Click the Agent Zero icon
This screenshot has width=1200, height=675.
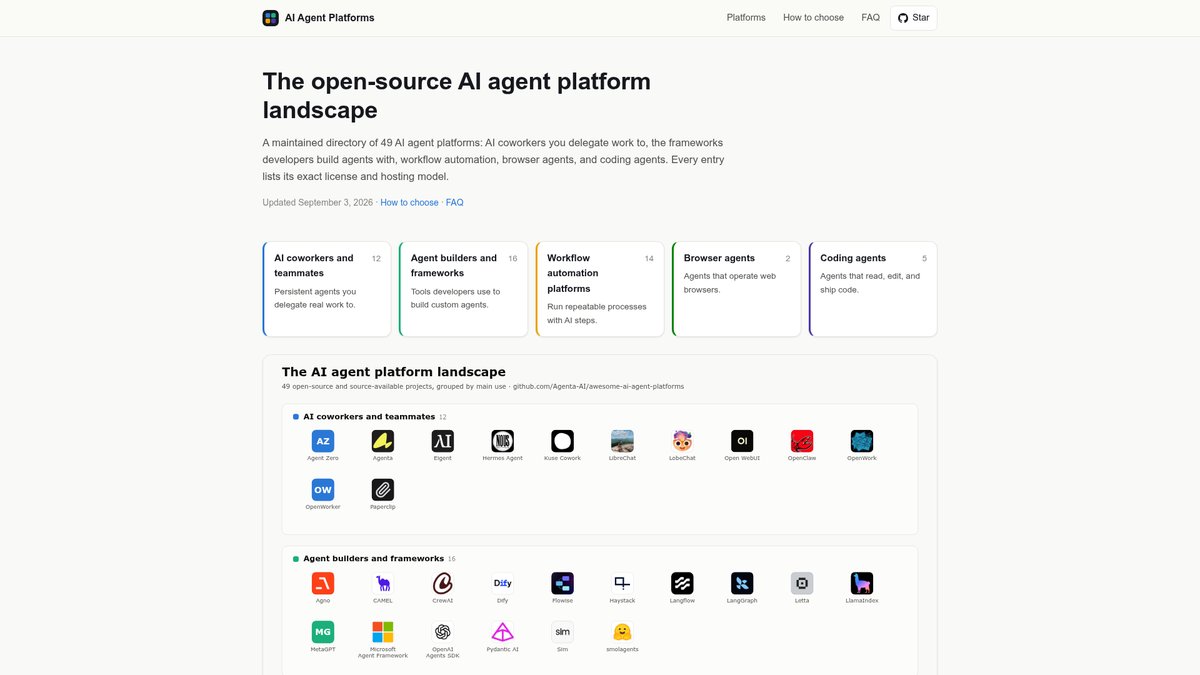tap(323, 441)
